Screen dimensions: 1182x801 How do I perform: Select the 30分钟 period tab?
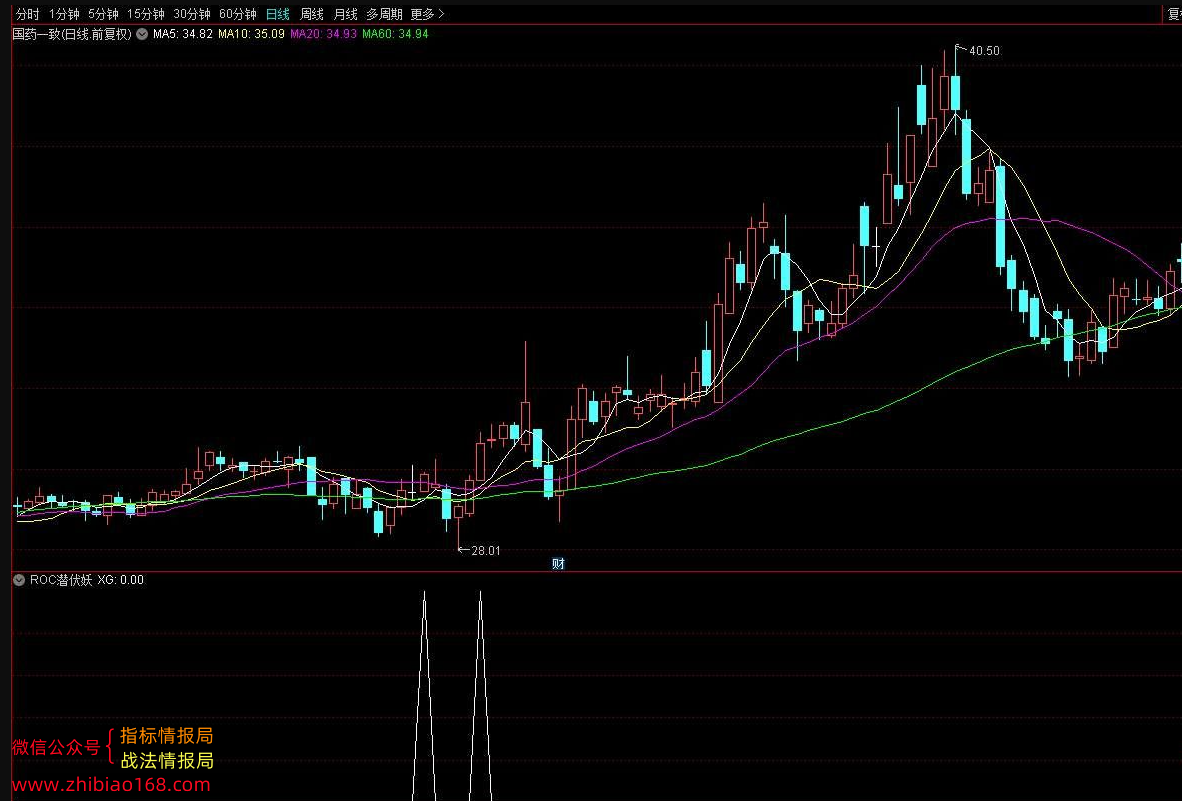point(191,14)
